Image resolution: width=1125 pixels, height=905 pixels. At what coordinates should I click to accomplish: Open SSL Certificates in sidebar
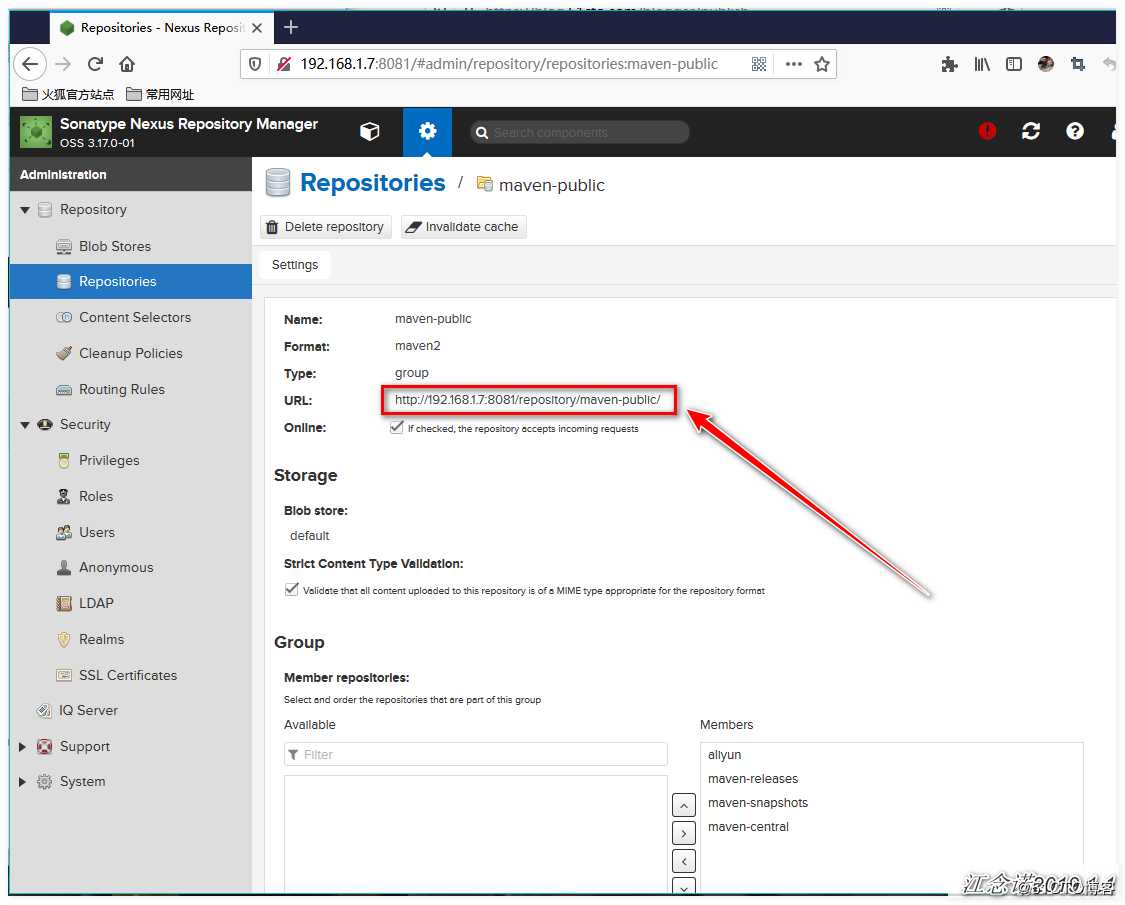coord(128,675)
